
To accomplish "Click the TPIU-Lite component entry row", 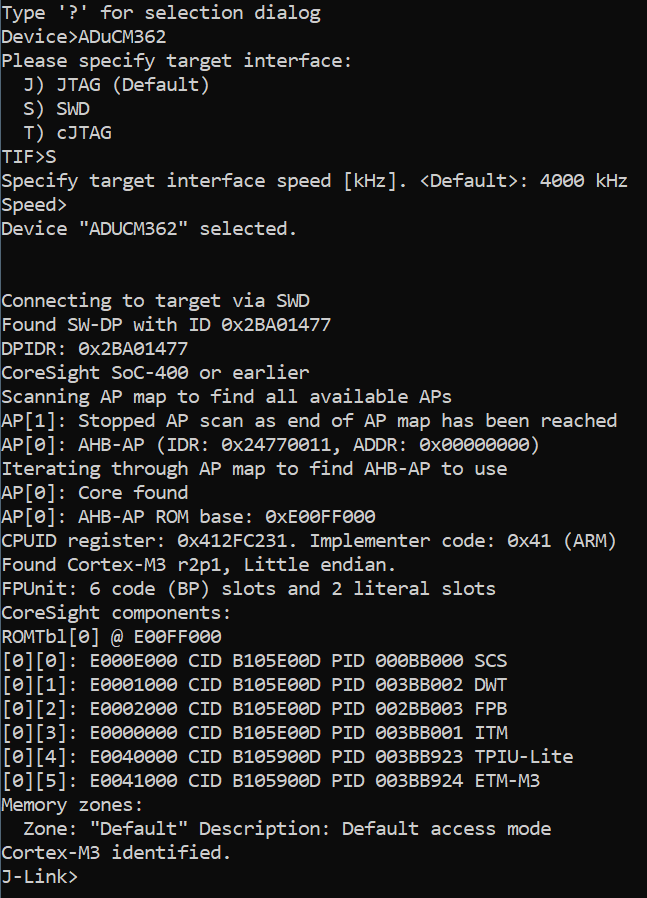I will pyautogui.click(x=287, y=757).
